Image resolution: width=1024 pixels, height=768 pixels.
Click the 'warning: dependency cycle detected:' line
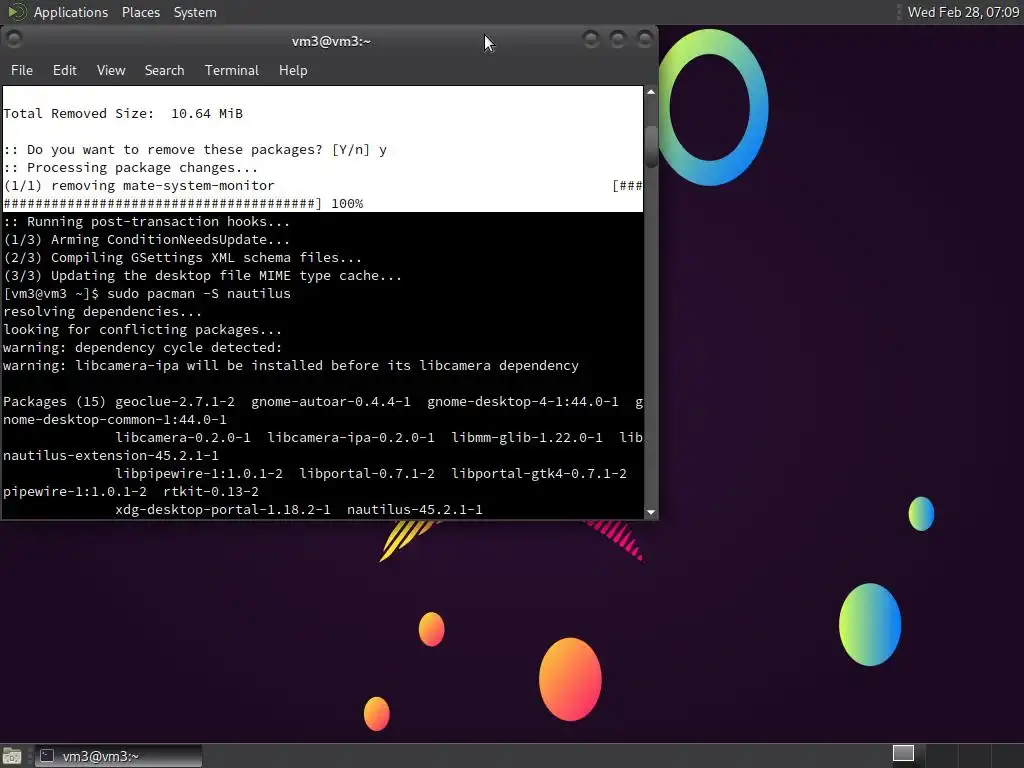142,347
